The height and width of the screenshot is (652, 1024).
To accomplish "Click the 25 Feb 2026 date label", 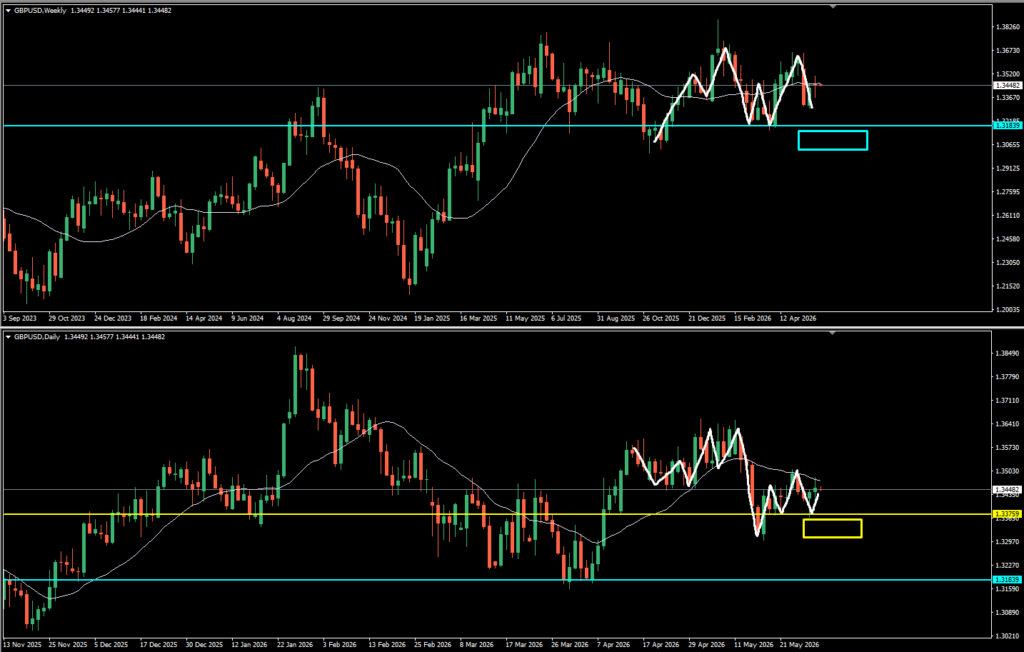I will tap(432, 644).
